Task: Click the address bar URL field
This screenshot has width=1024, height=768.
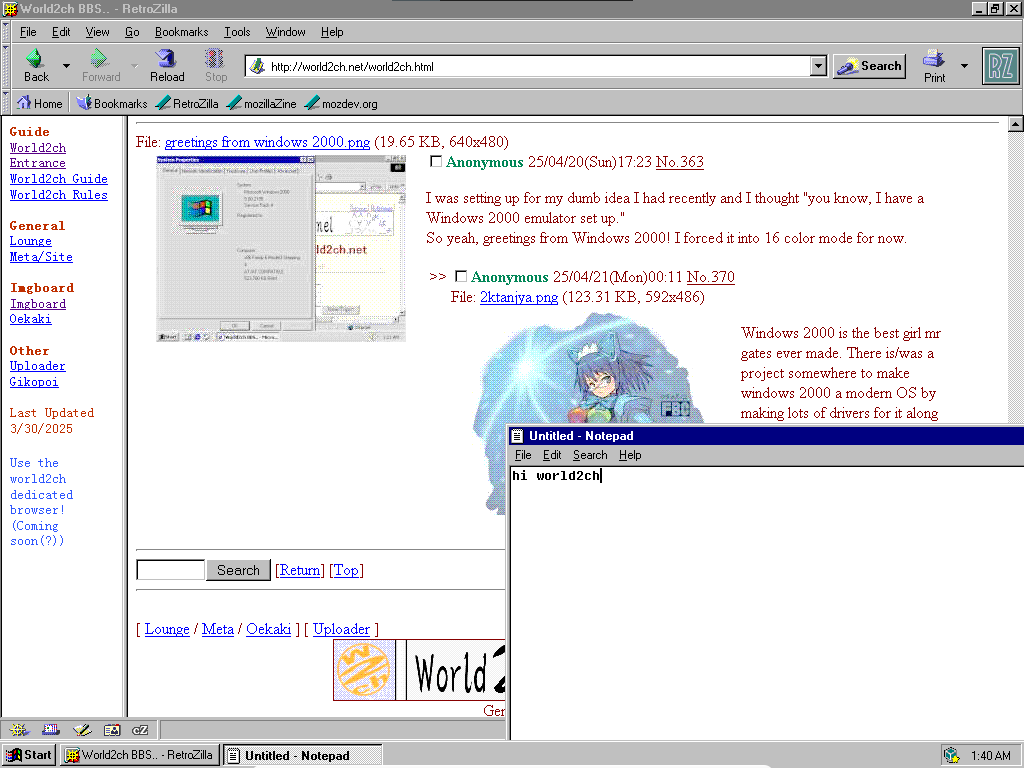Action: pos(538,66)
